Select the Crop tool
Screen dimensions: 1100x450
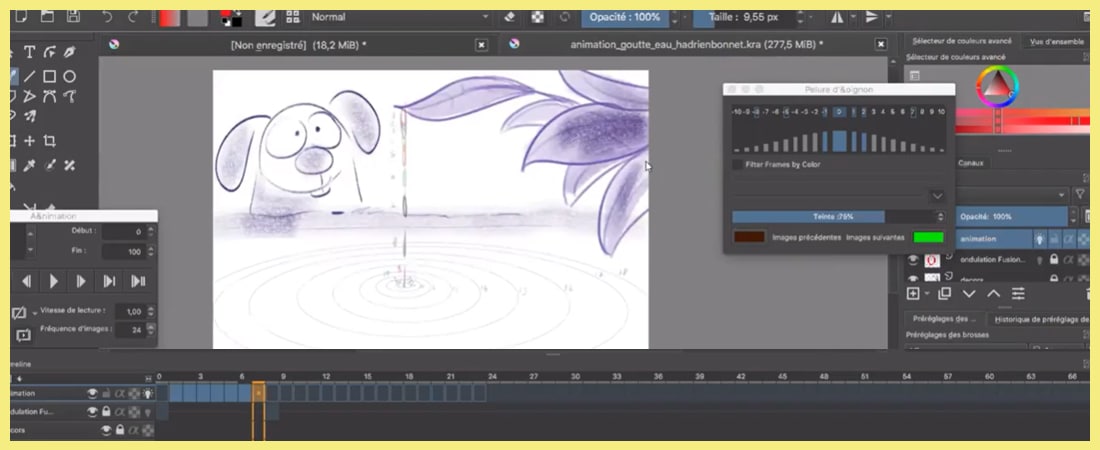point(49,141)
